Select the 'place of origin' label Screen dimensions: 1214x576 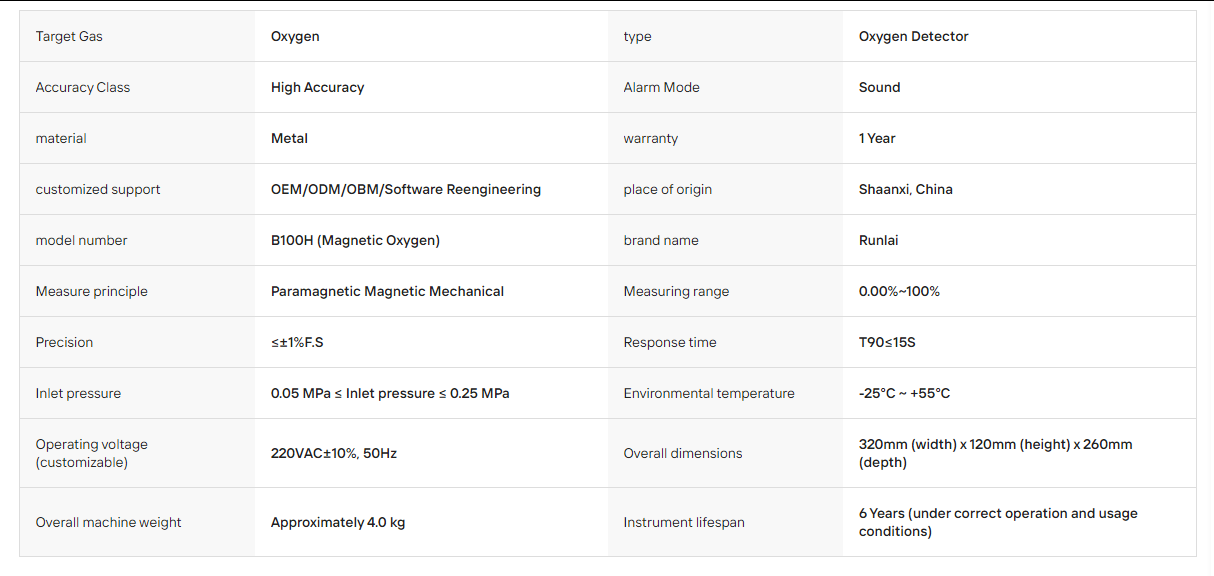coord(668,190)
